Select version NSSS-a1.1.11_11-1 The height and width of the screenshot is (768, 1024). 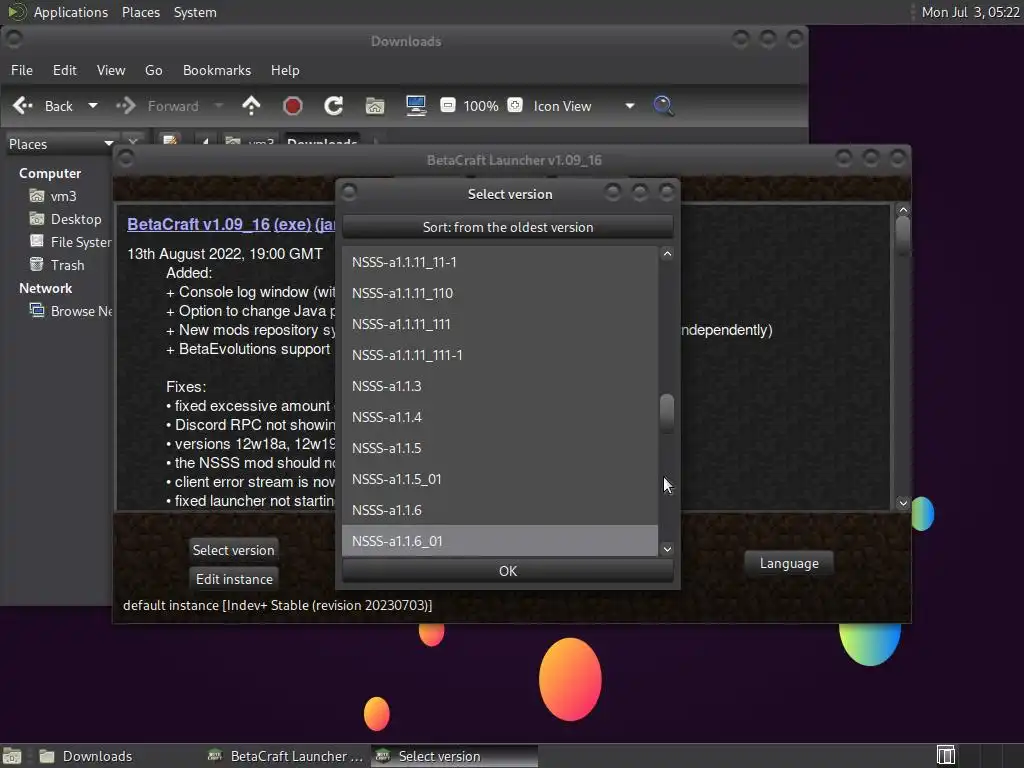(x=500, y=262)
